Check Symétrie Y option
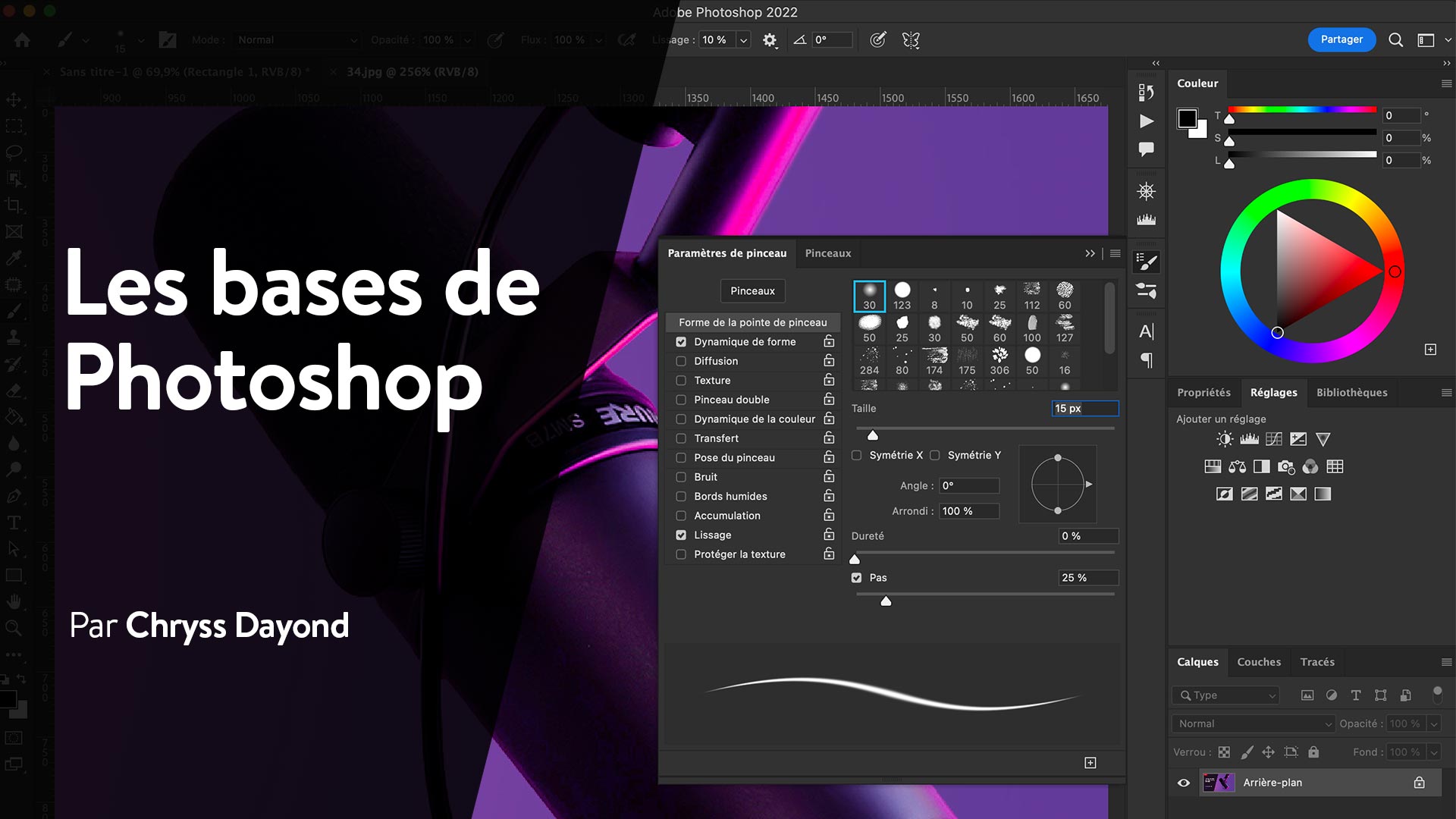This screenshot has width=1456, height=819. [935, 456]
